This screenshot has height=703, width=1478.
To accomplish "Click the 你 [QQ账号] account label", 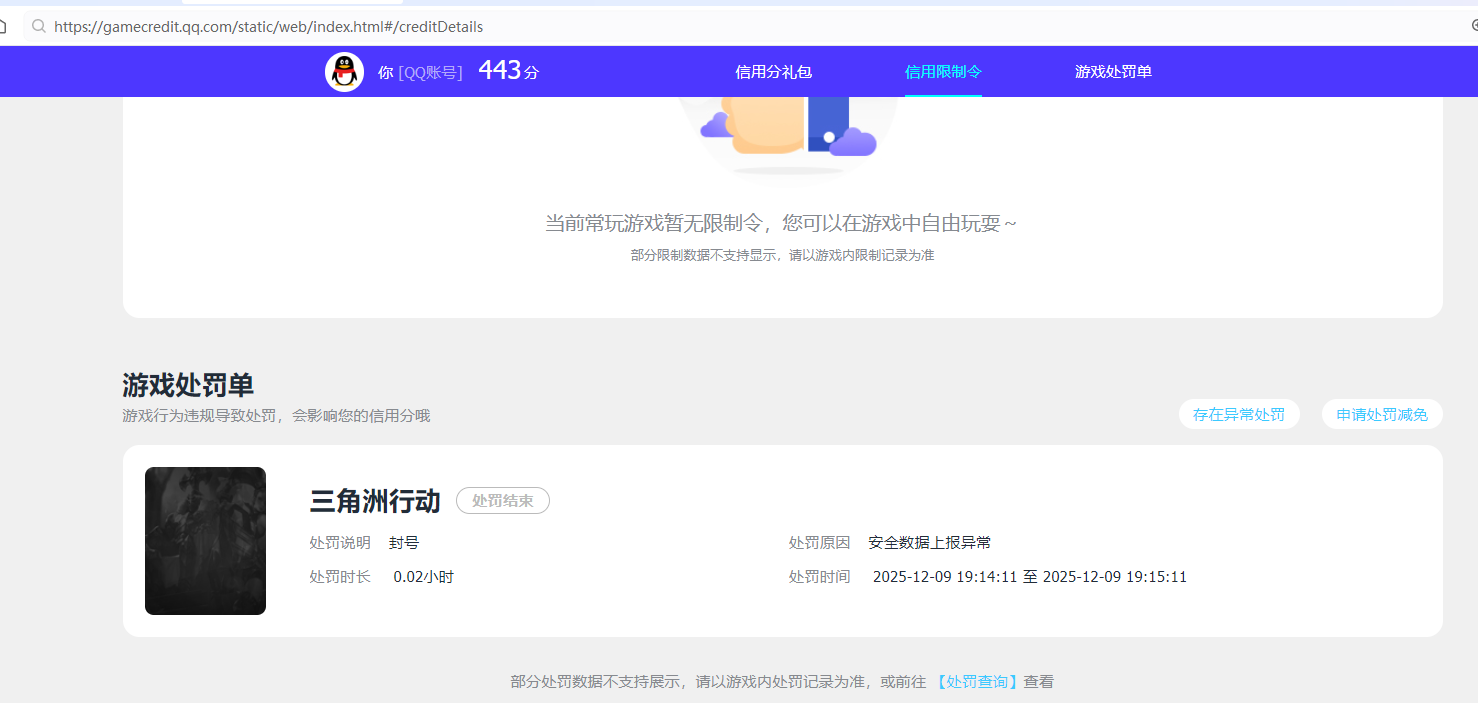I will (420, 71).
